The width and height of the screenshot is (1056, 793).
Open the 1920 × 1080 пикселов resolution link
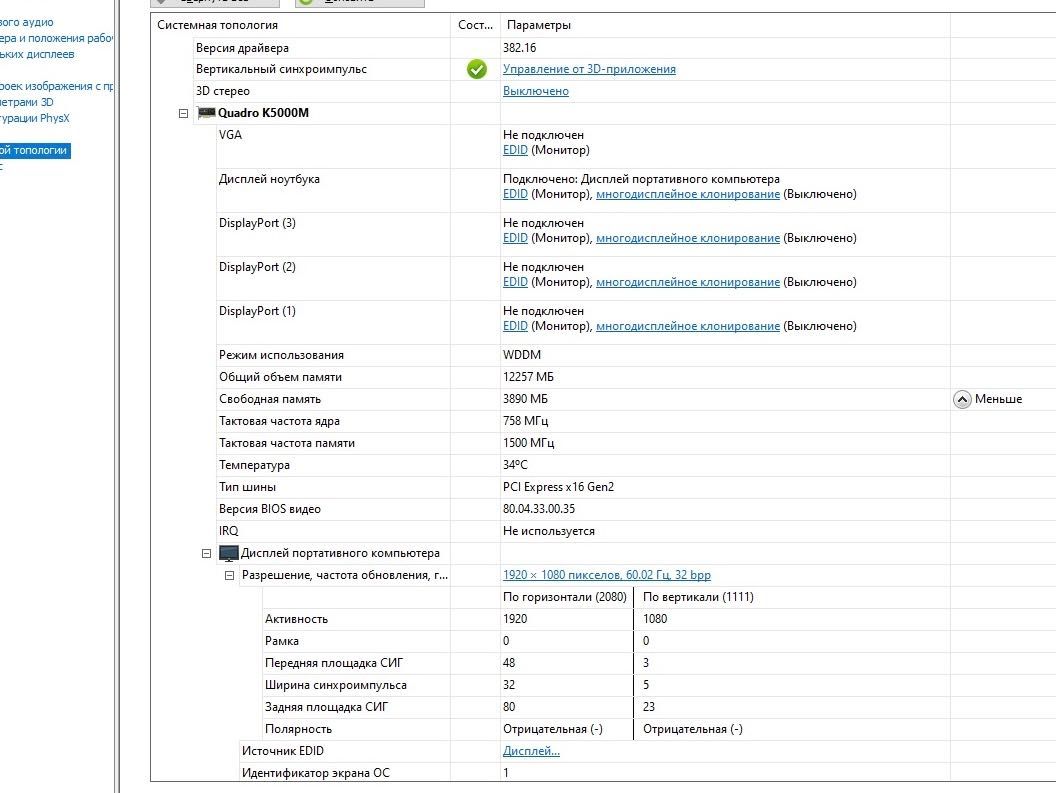(607, 575)
